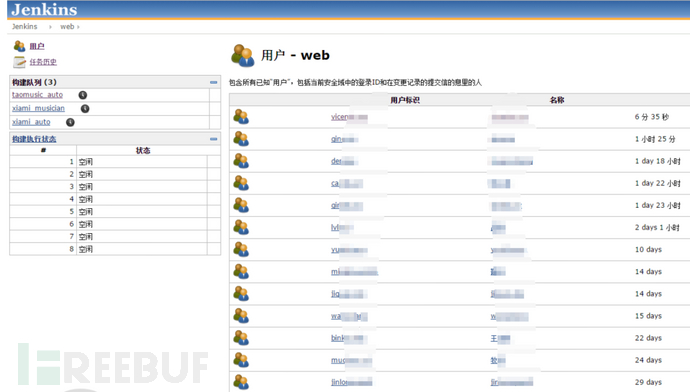Screen dimensions: 690x392
Task: Collapse the build executor status panel
Action: (213, 139)
